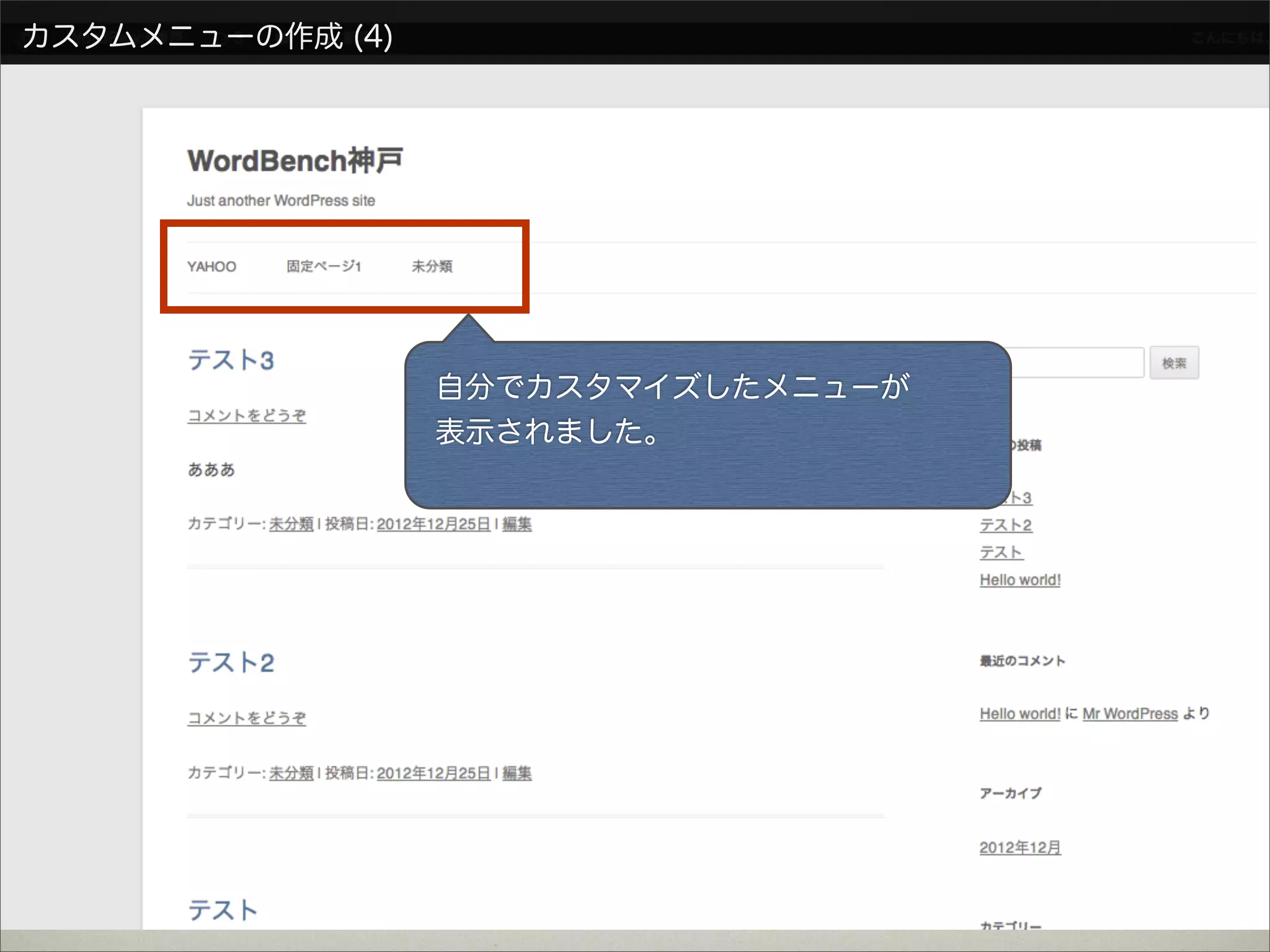The height and width of the screenshot is (952, 1270).
Task: Open Hello world! link in recent comments
Action: (1020, 713)
